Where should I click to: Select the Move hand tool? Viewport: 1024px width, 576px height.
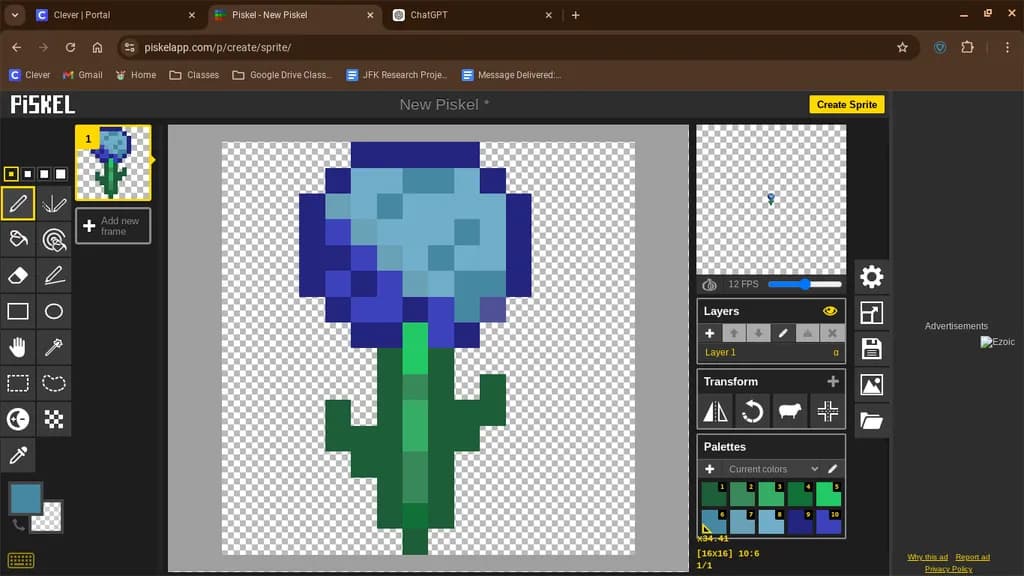(x=18, y=347)
